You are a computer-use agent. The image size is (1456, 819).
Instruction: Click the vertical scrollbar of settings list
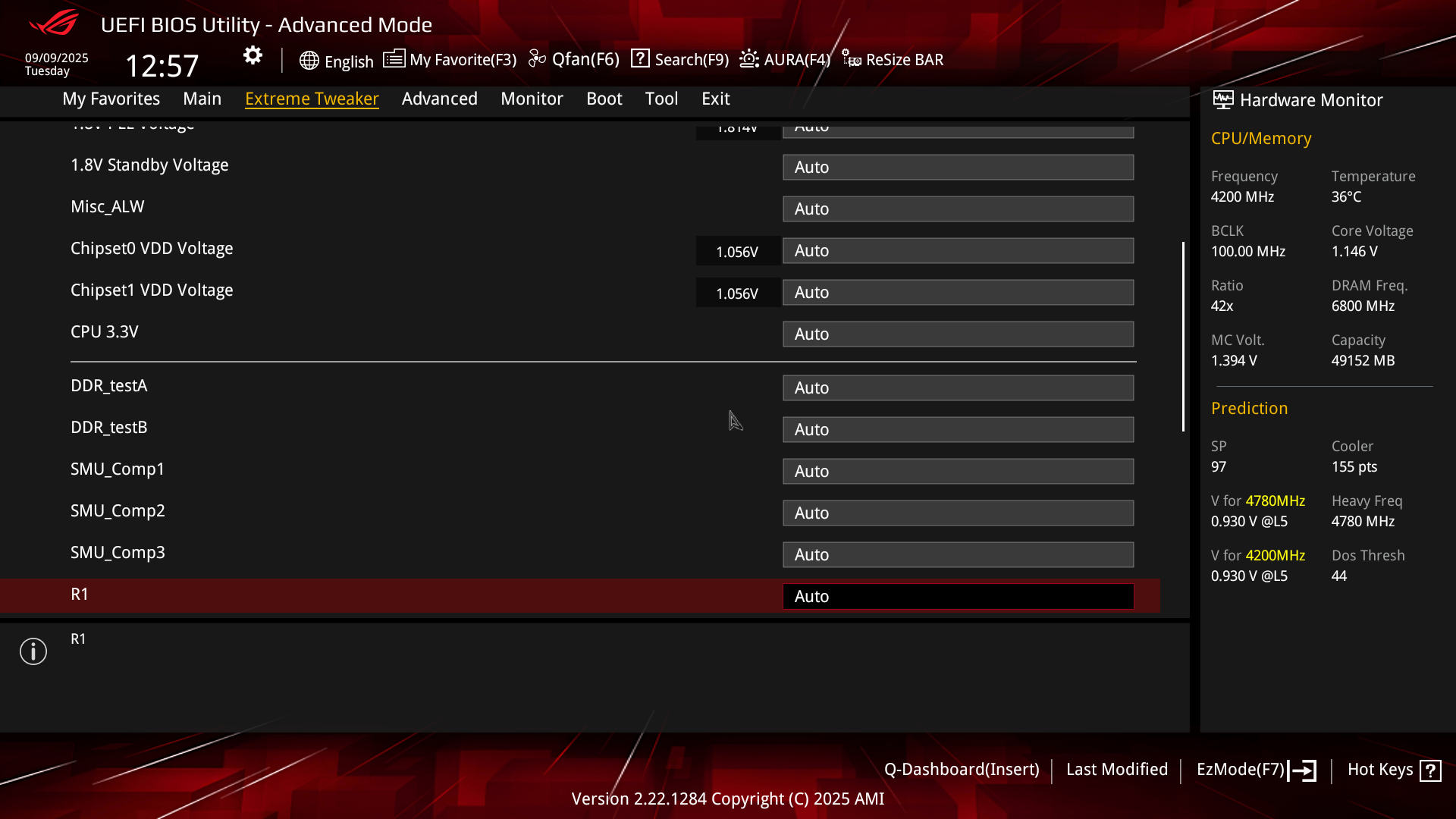pos(1183,337)
